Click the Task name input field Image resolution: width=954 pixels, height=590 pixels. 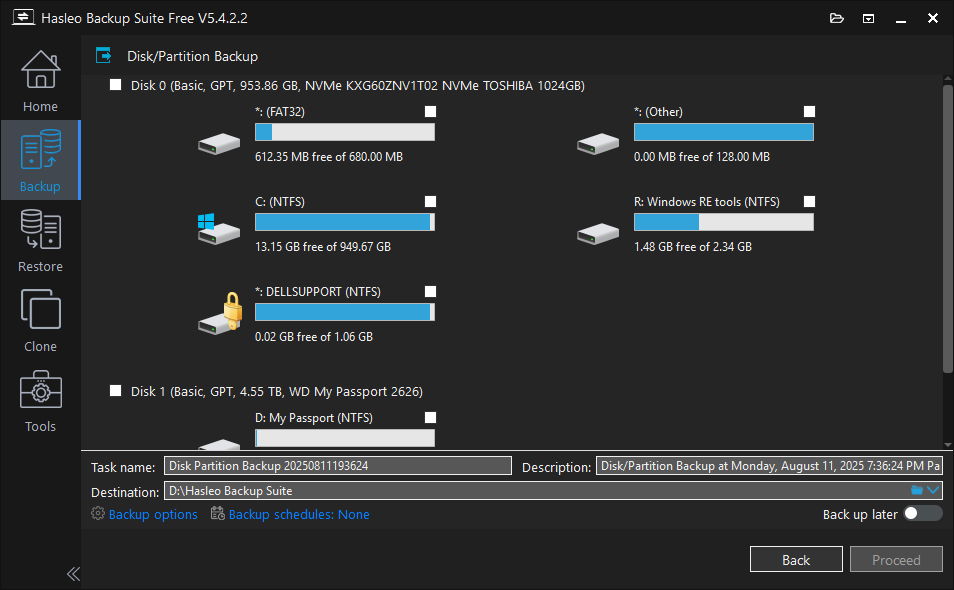(x=338, y=466)
